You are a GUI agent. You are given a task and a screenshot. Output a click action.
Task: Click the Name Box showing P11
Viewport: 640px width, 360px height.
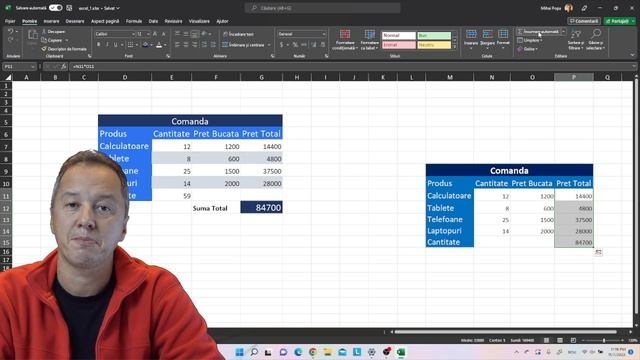[x=19, y=66]
